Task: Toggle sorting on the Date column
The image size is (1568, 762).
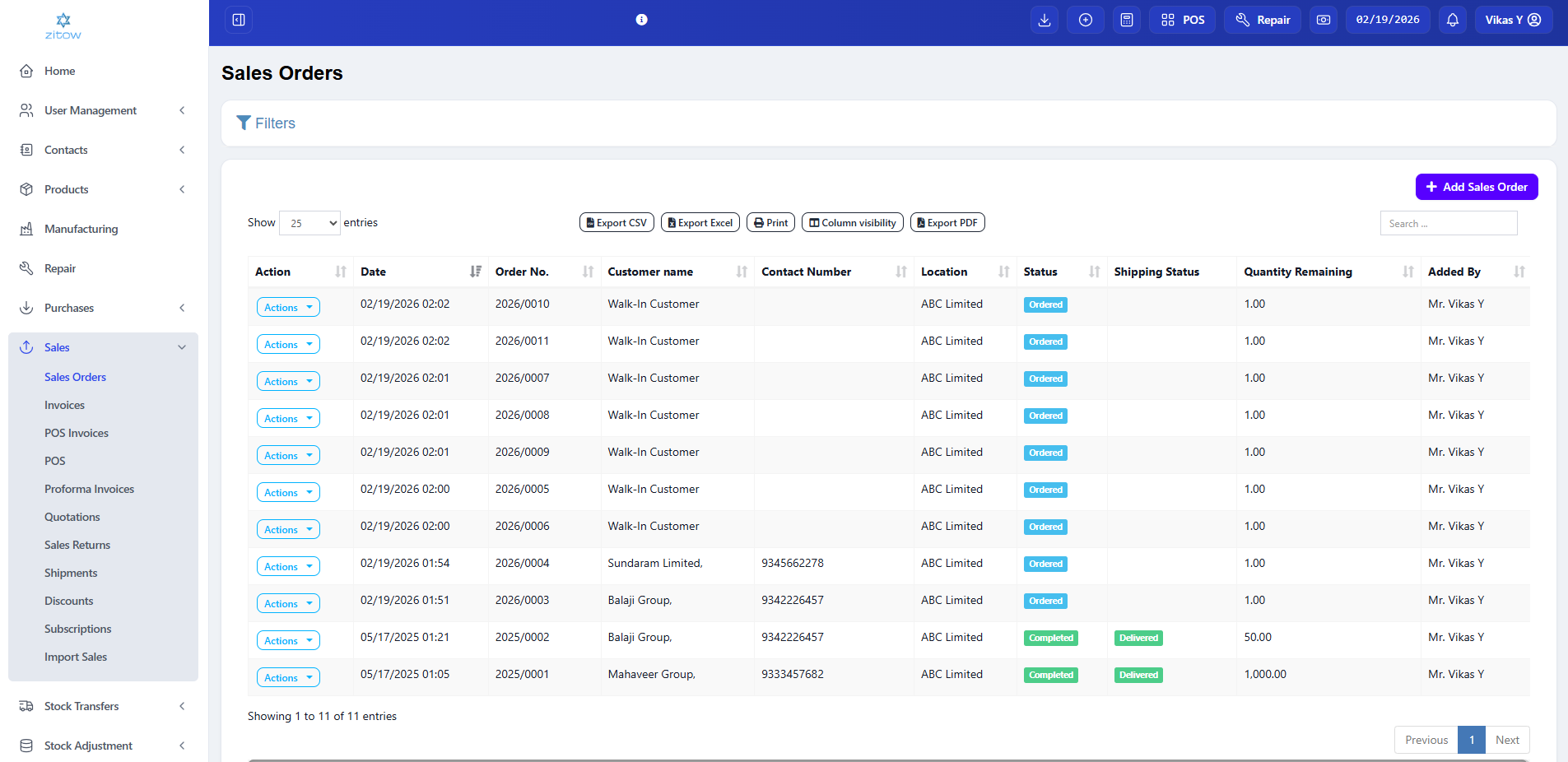Action: pos(475,272)
